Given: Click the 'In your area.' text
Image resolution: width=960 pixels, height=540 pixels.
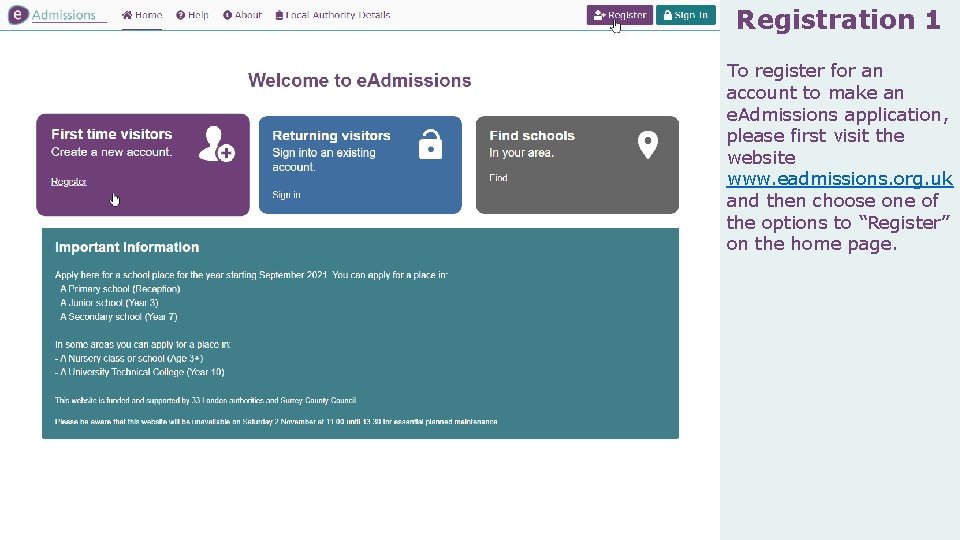Looking at the screenshot, I should (x=521, y=153).
